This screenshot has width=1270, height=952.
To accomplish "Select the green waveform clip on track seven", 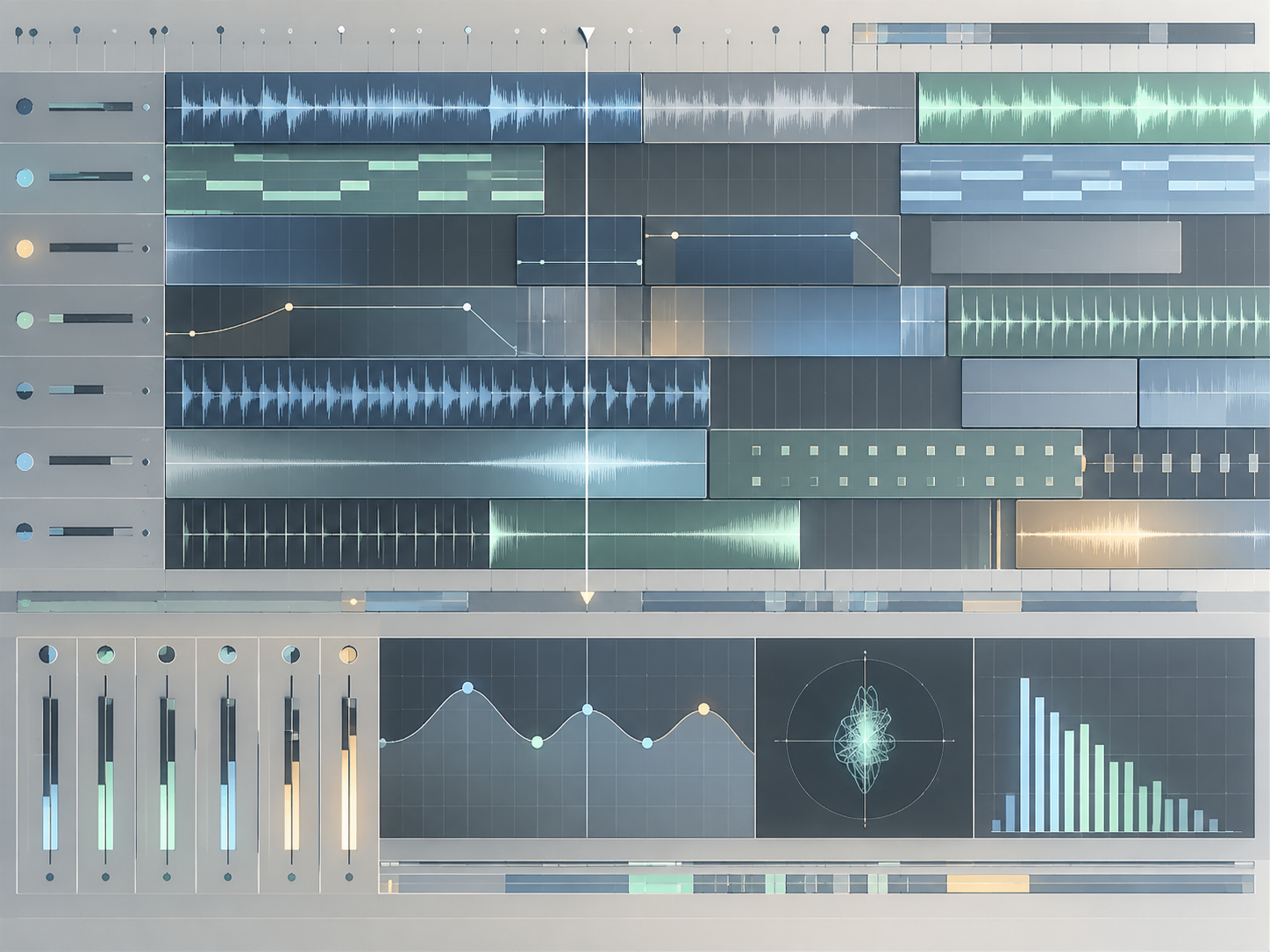I will (x=645, y=534).
